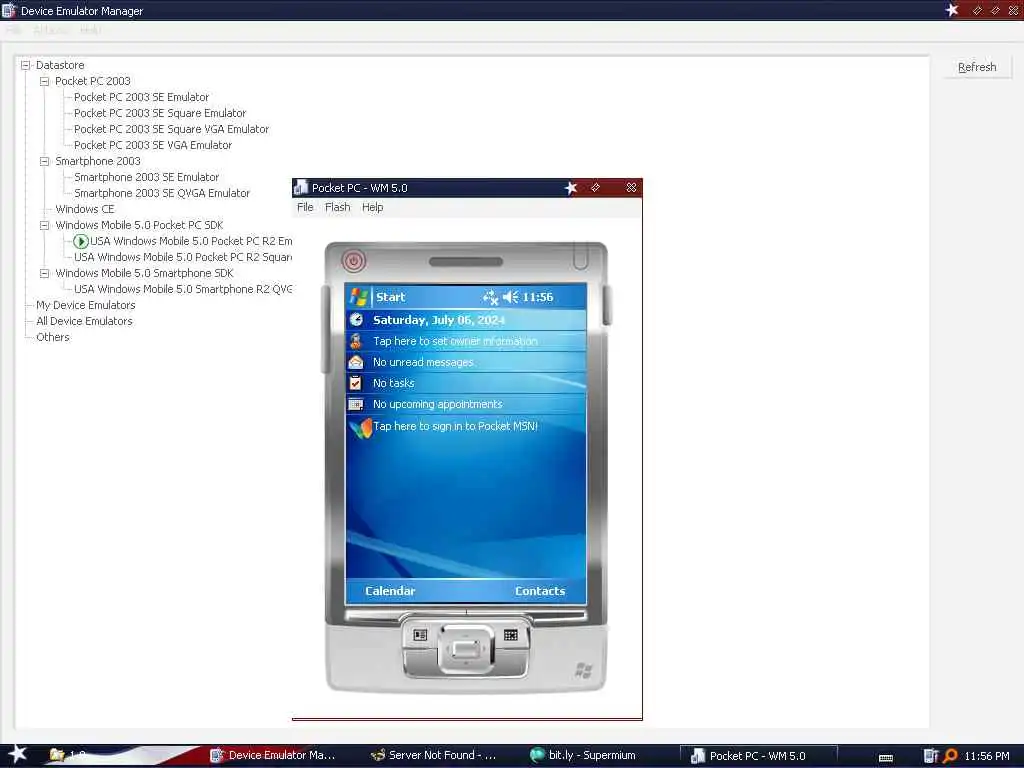The image size is (1024, 768).
Task: Tap the tasks checkmark icon
Action: [356, 383]
